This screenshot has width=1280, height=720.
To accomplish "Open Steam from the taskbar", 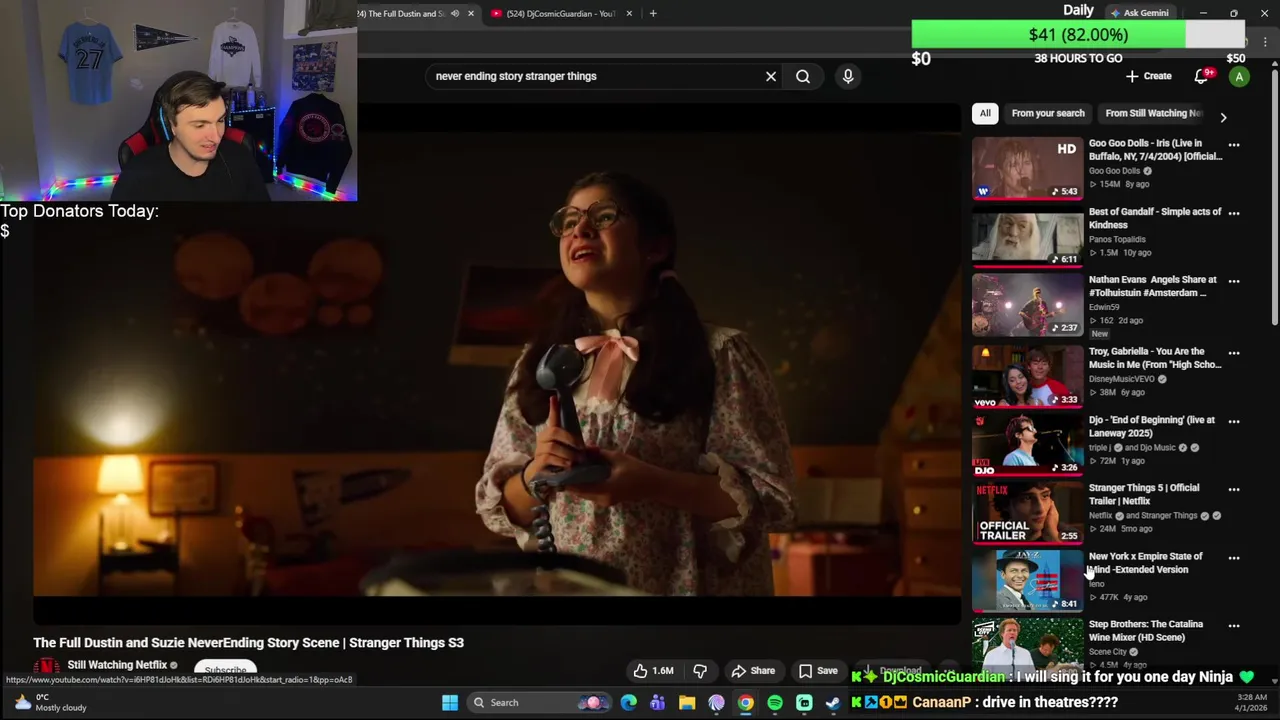I will [833, 702].
